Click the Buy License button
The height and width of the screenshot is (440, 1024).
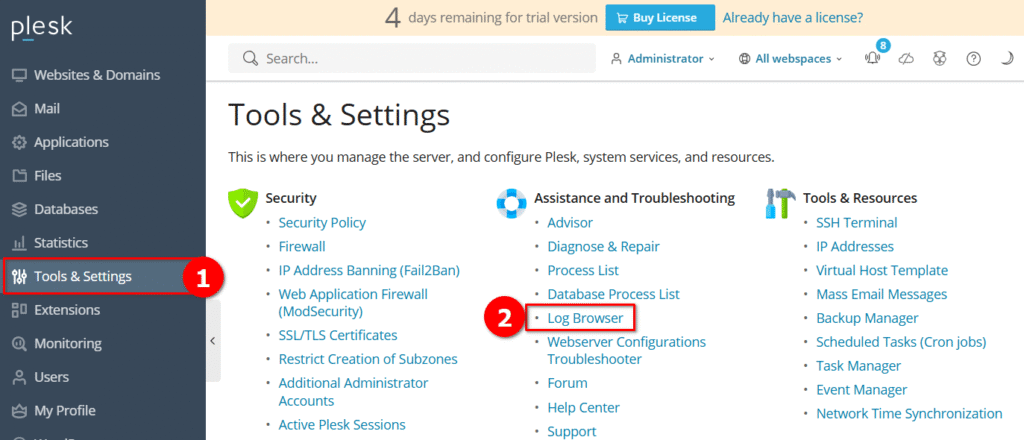[x=660, y=18]
